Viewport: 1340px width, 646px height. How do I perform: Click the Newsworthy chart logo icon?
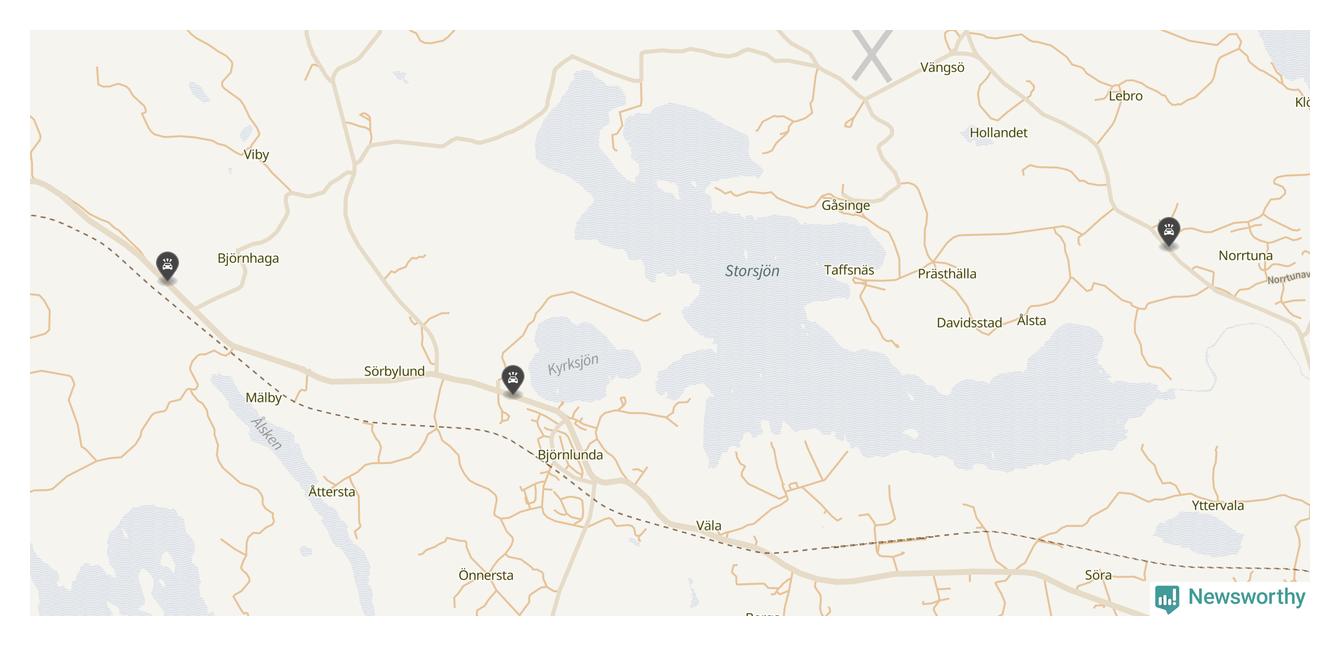pos(1167,598)
